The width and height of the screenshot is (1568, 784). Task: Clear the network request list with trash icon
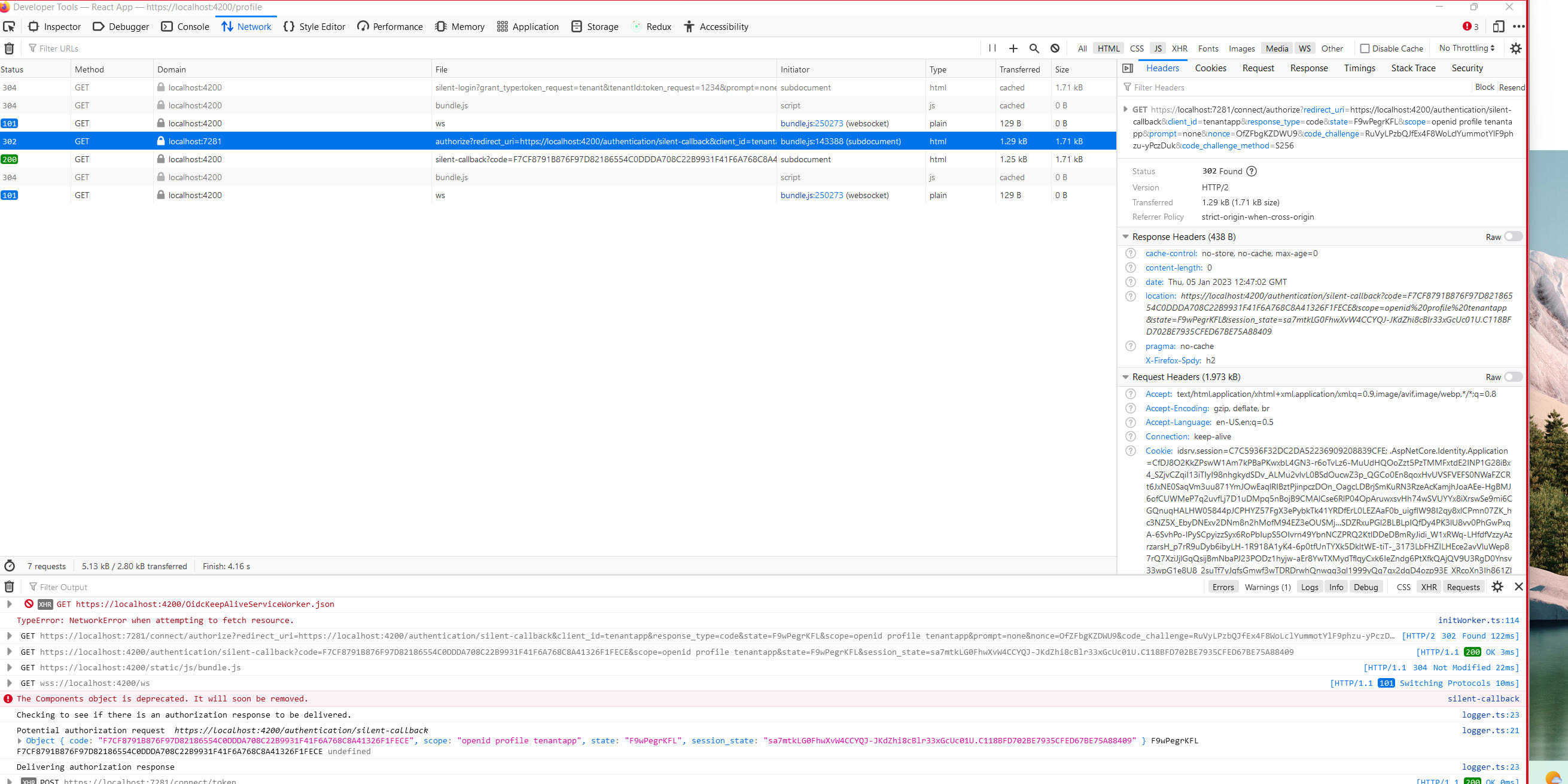(10, 48)
